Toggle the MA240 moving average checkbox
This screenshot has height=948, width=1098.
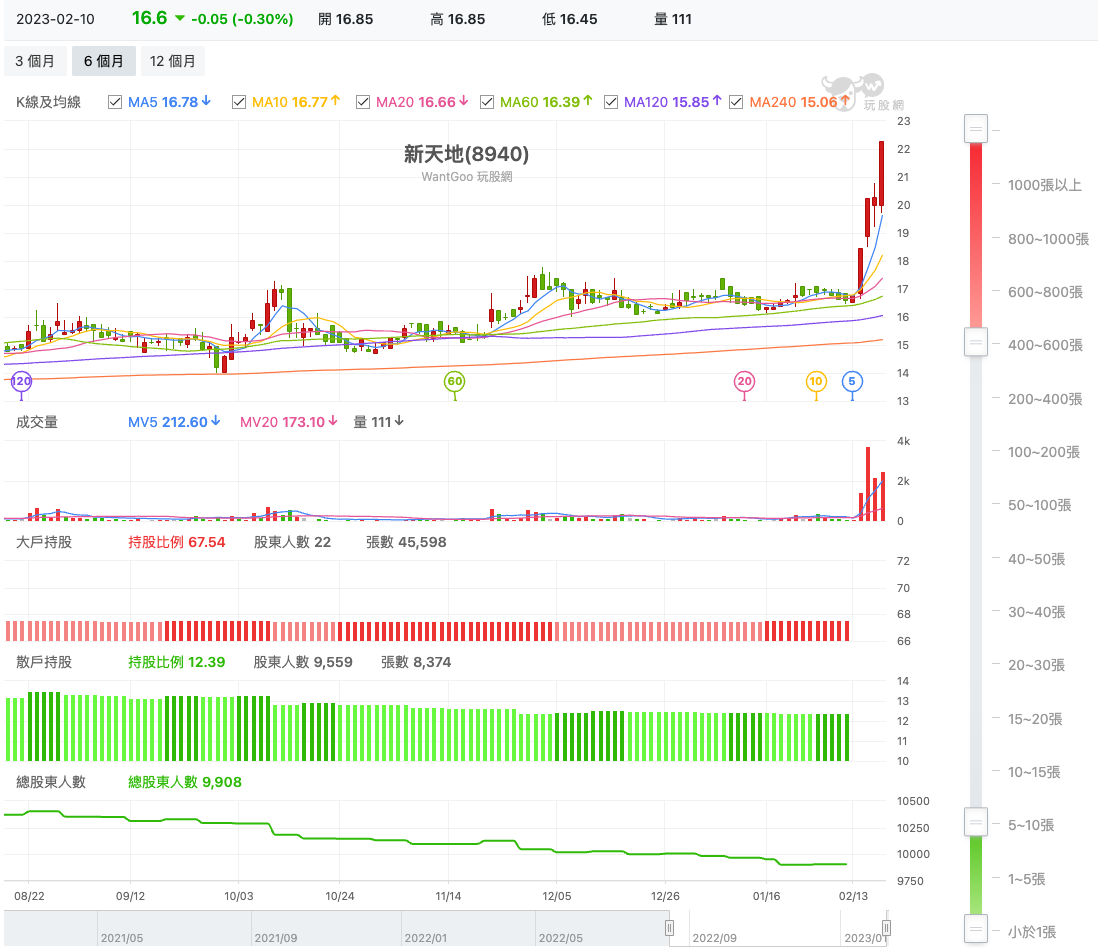[736, 102]
